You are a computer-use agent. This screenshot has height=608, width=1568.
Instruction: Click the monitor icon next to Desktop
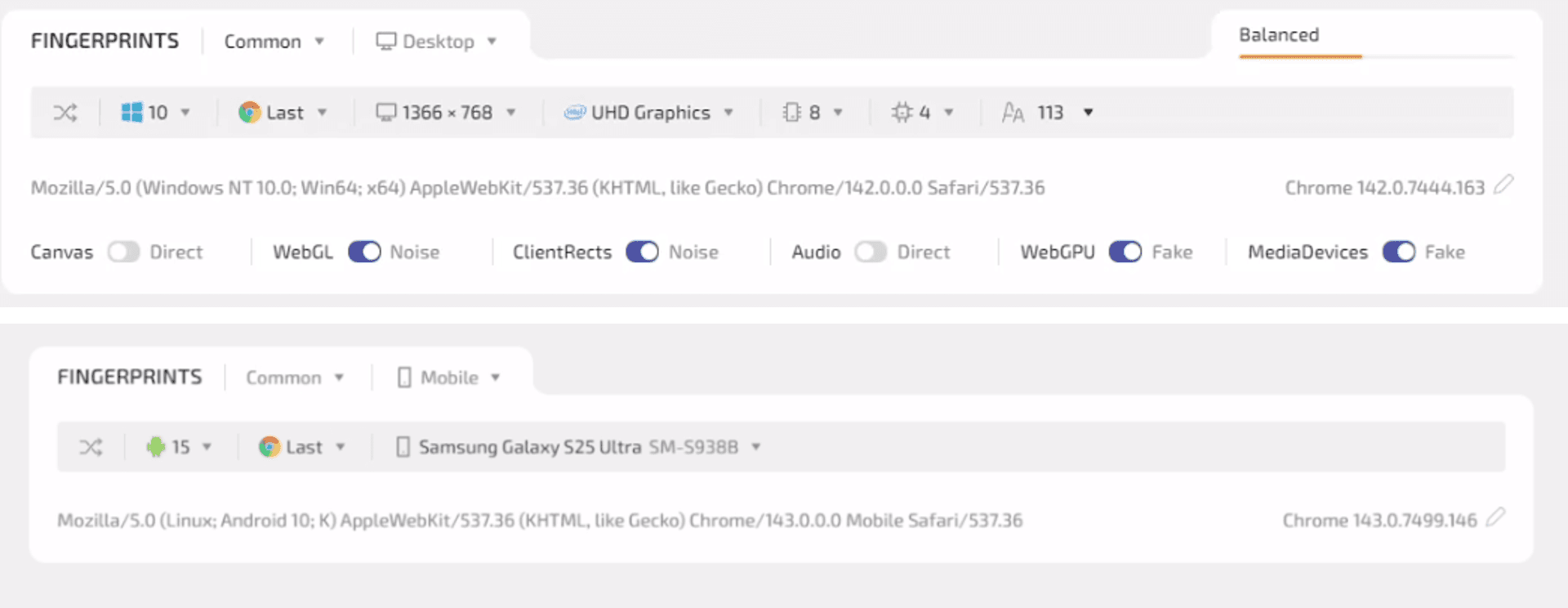[x=385, y=41]
